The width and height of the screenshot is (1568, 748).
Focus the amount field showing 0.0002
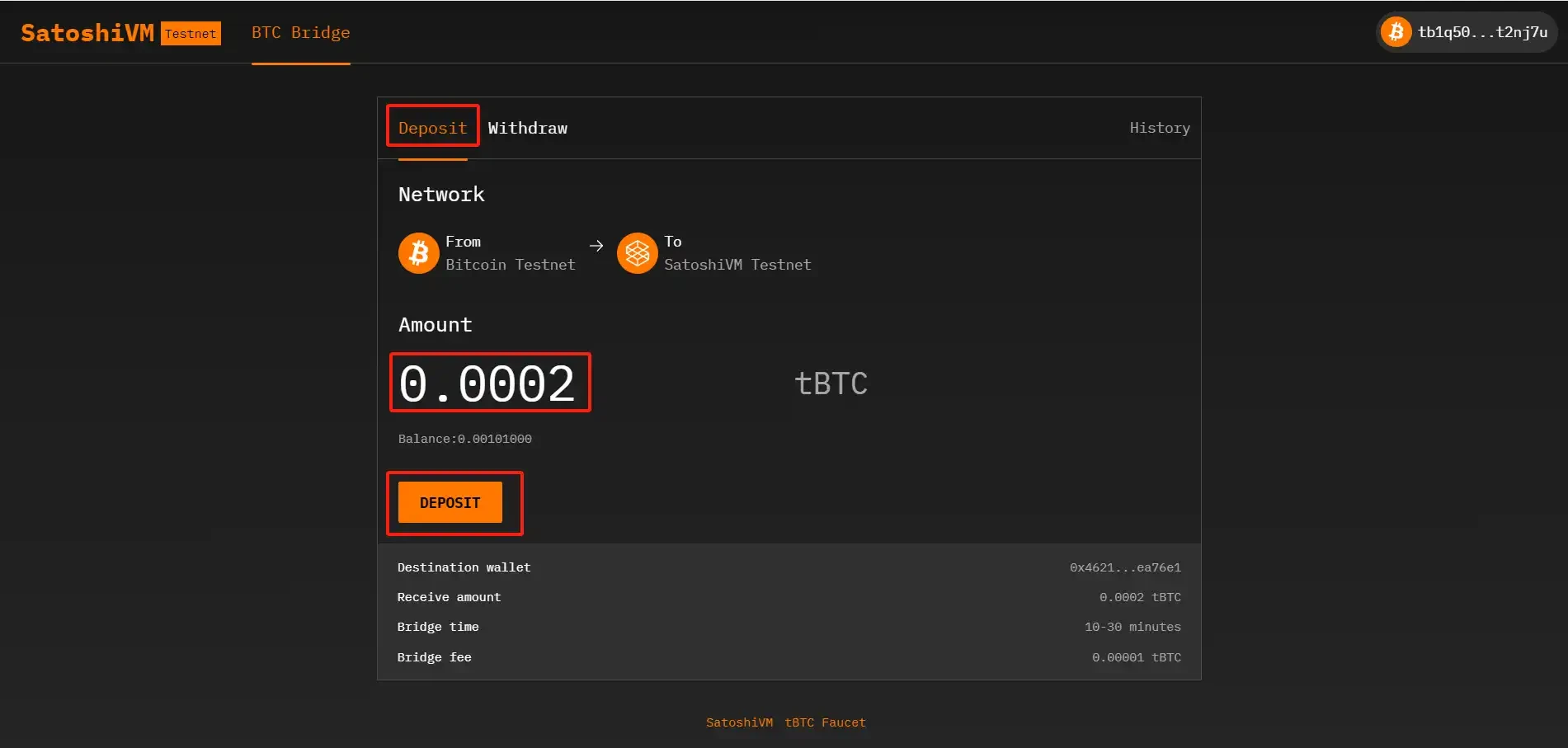point(487,383)
